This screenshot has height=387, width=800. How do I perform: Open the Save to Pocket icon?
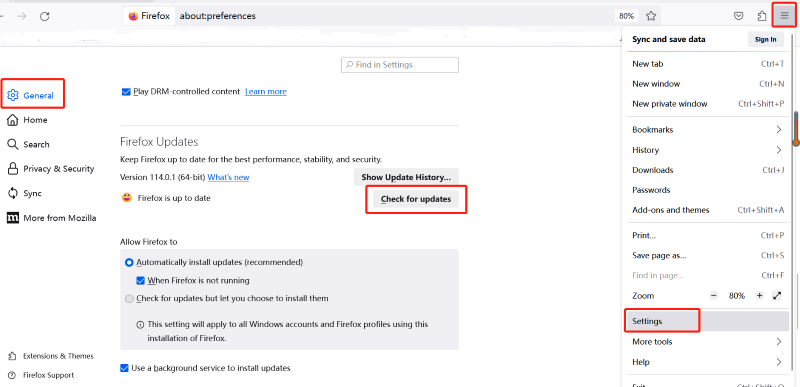[x=738, y=16]
